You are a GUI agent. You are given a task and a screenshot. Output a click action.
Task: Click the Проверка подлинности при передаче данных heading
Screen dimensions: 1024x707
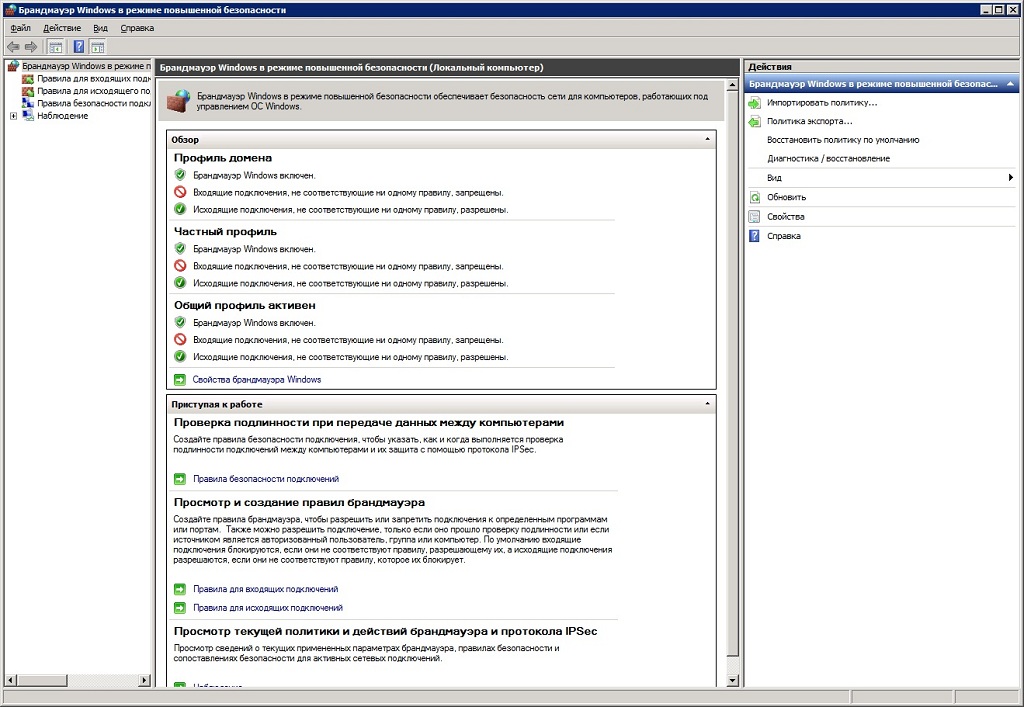[x=369, y=422]
